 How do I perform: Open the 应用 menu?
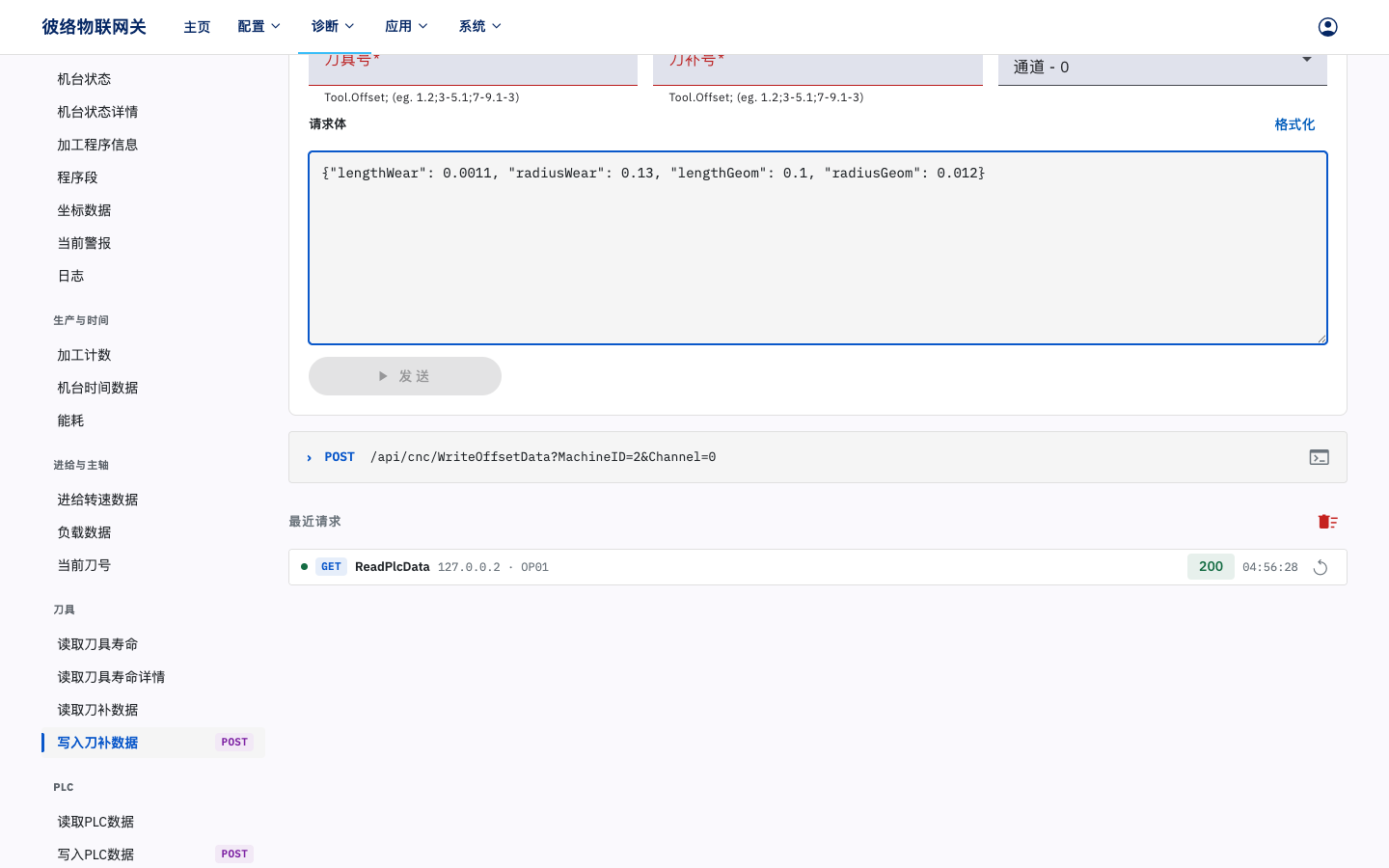coord(406,26)
